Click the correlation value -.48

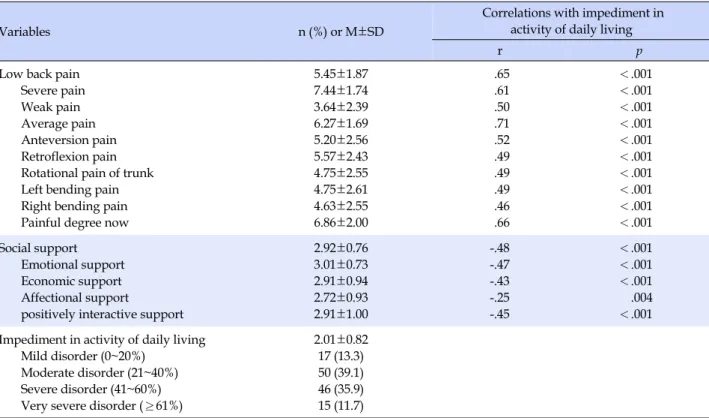(500, 248)
